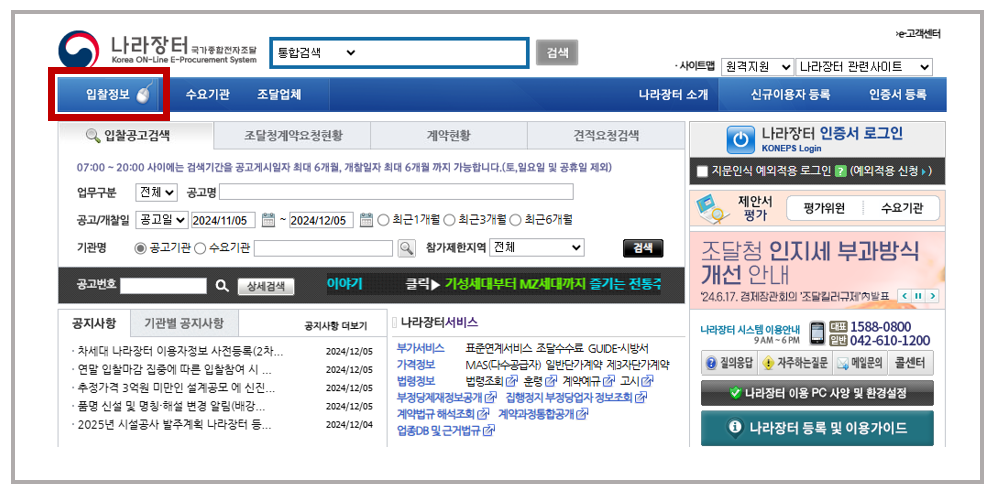The width and height of the screenshot is (994, 494).
Task: Open the 입찰정보 menu
Action: [x=108, y=95]
